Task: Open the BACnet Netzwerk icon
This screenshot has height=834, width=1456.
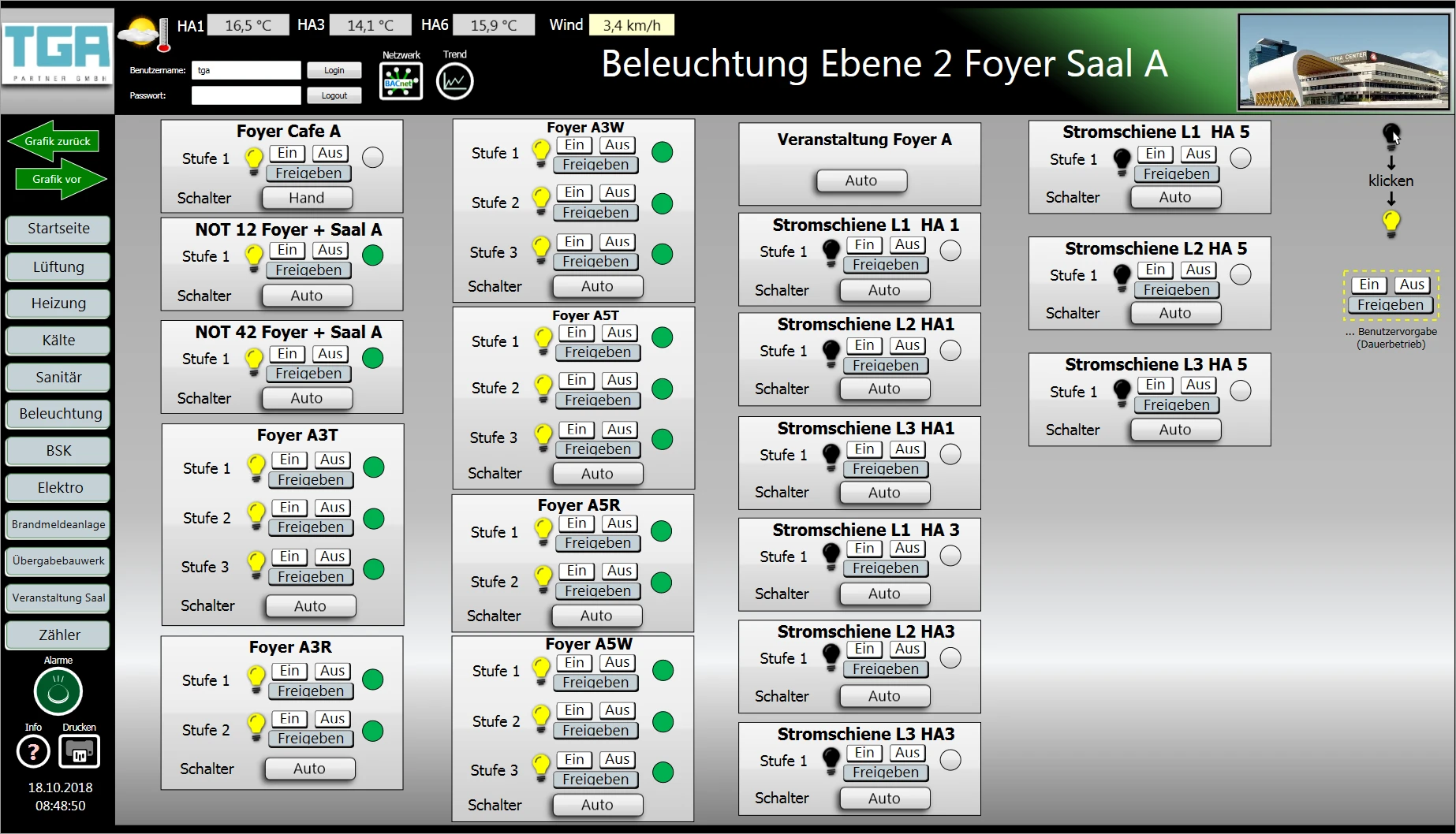Action: (401, 81)
